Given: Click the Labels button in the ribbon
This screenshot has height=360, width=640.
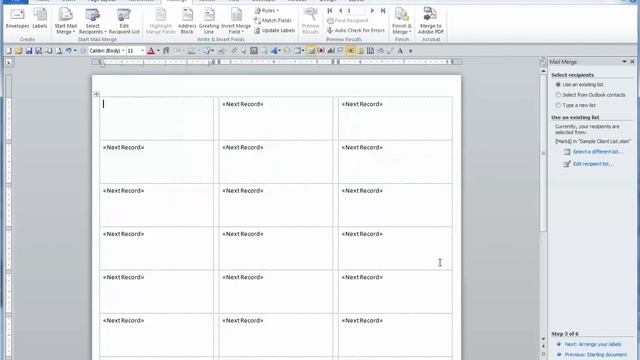Looking at the screenshot, I should (x=40, y=19).
